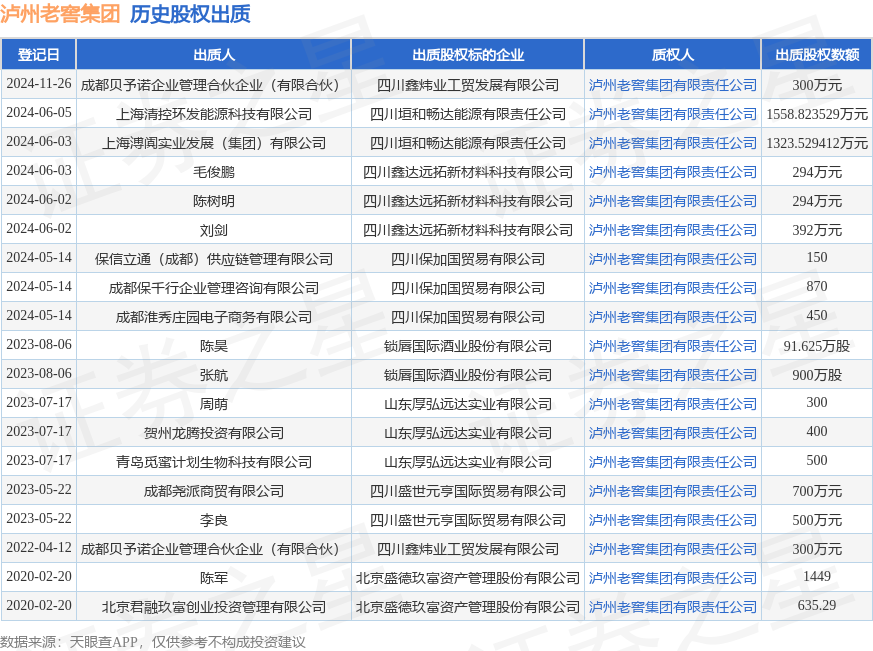Viewport: 873px width, 651px height.
Task: Click pledgor 周萌
Action: point(214,404)
